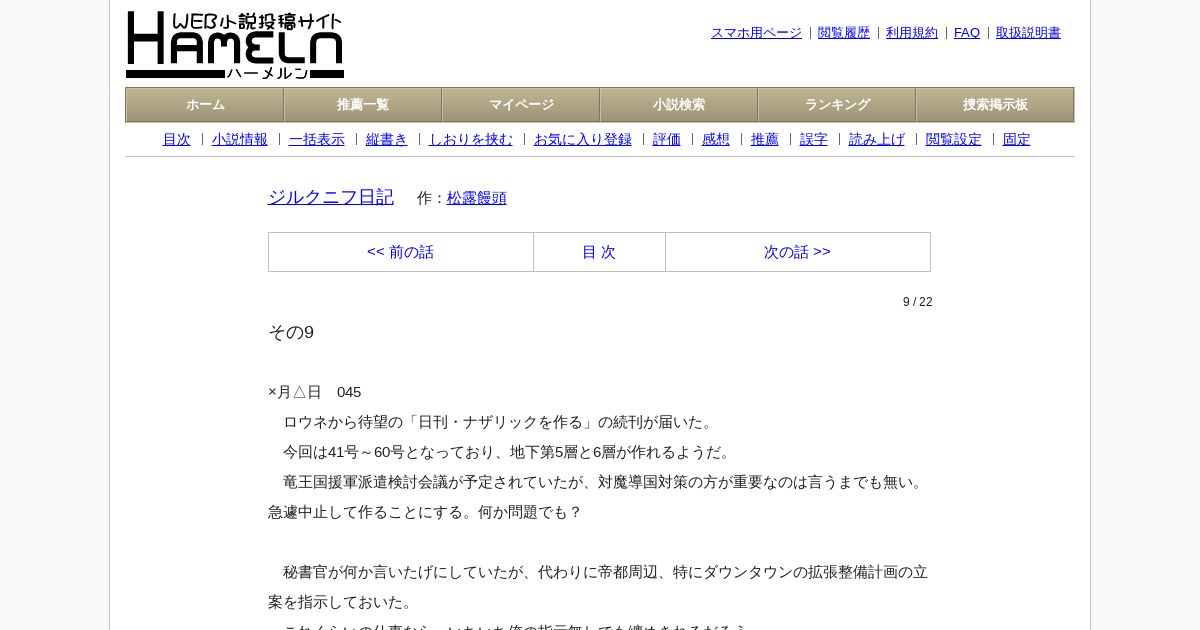
Task: Click しおりを挟む to add bookmark
Action: pyautogui.click(x=471, y=140)
